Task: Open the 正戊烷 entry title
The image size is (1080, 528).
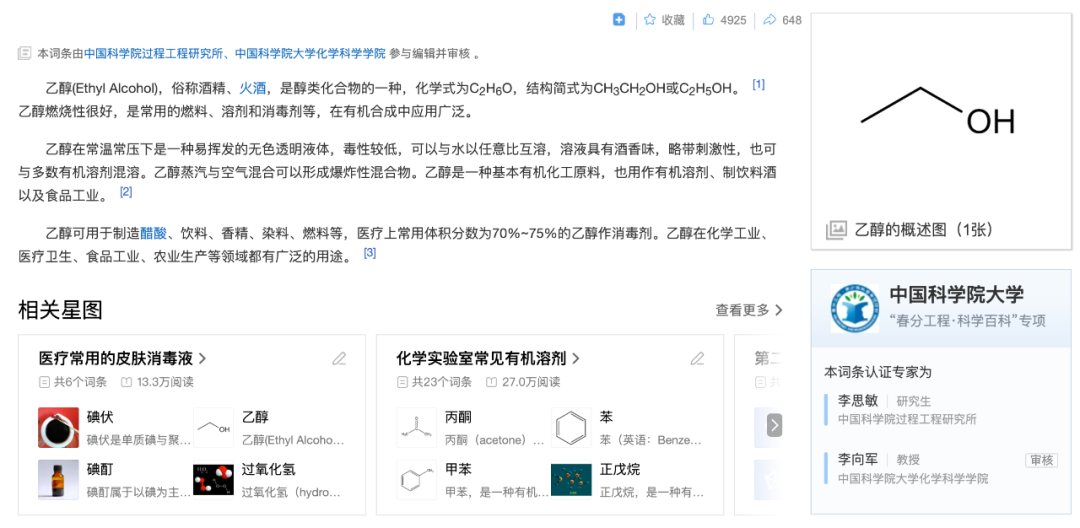Action: (x=619, y=469)
